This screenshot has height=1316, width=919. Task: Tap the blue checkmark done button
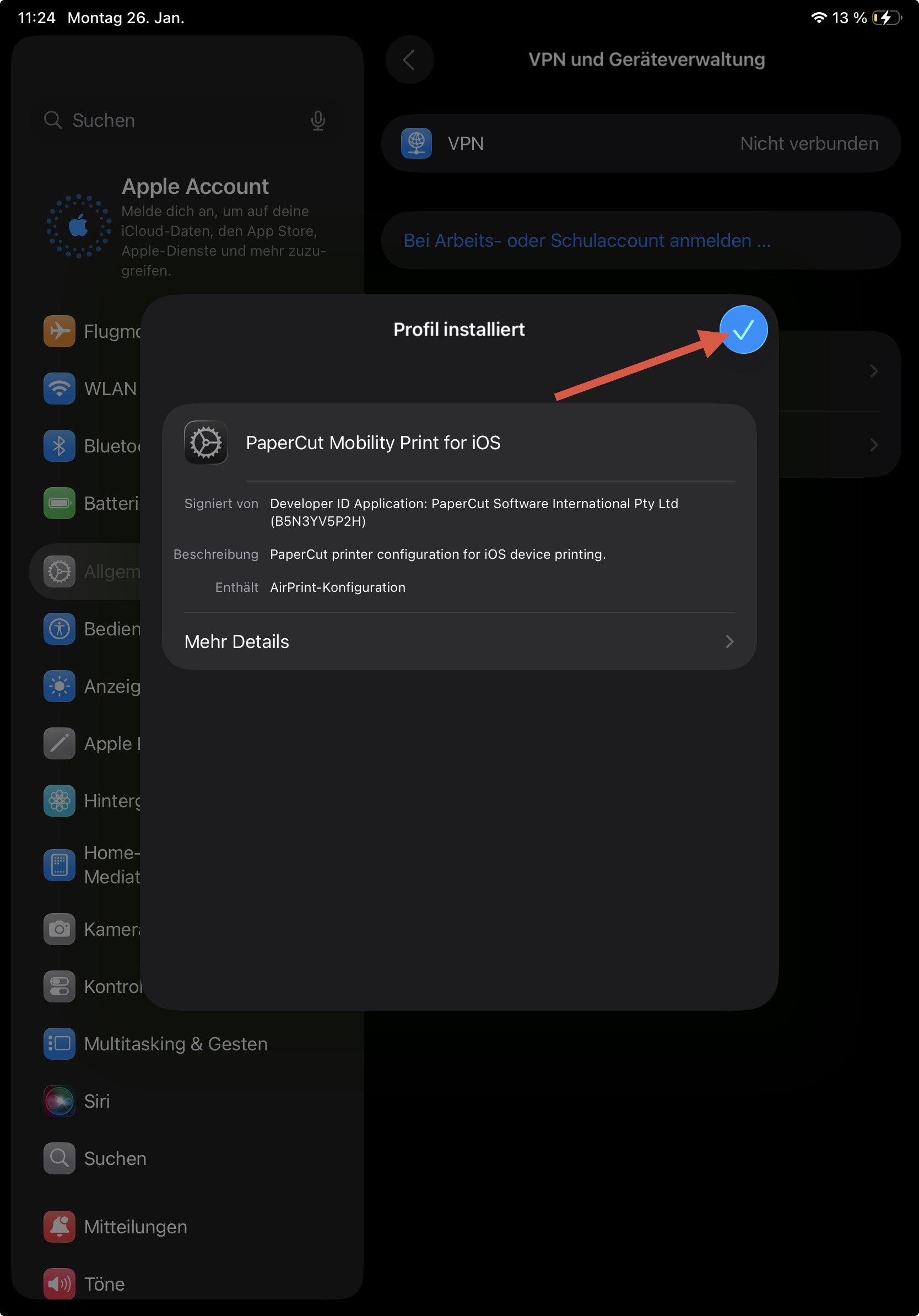pos(743,330)
